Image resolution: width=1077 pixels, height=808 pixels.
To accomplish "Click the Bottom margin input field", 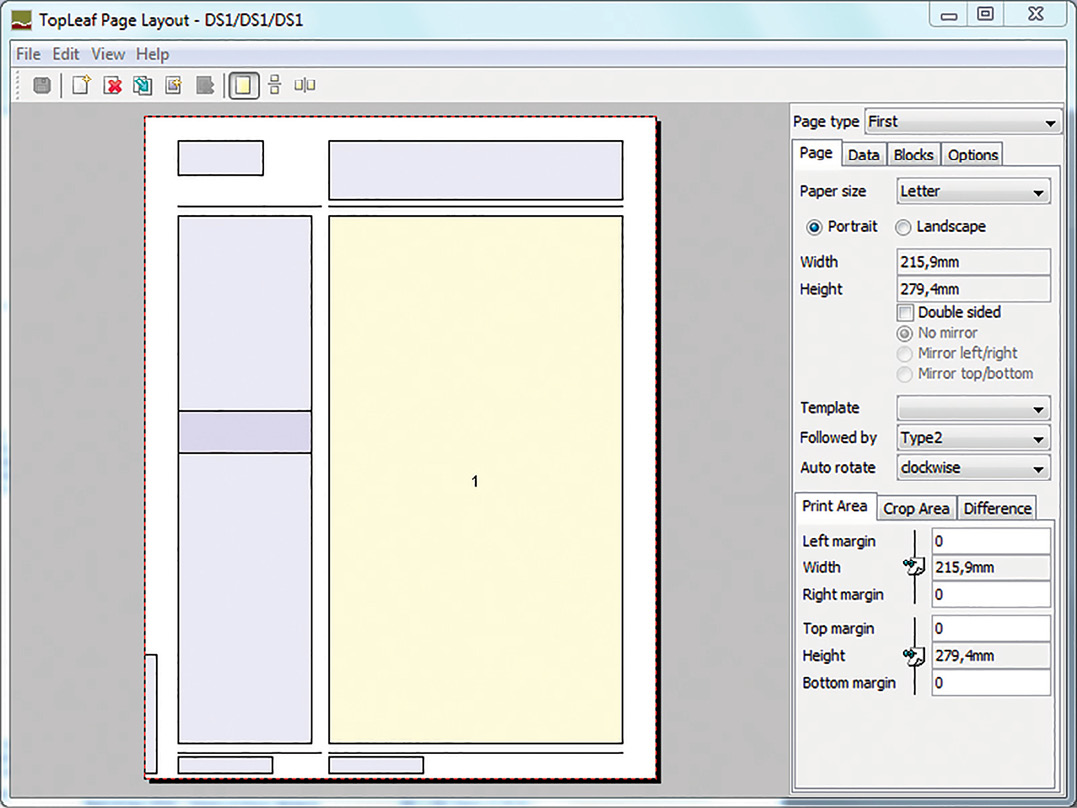I will (990, 683).
